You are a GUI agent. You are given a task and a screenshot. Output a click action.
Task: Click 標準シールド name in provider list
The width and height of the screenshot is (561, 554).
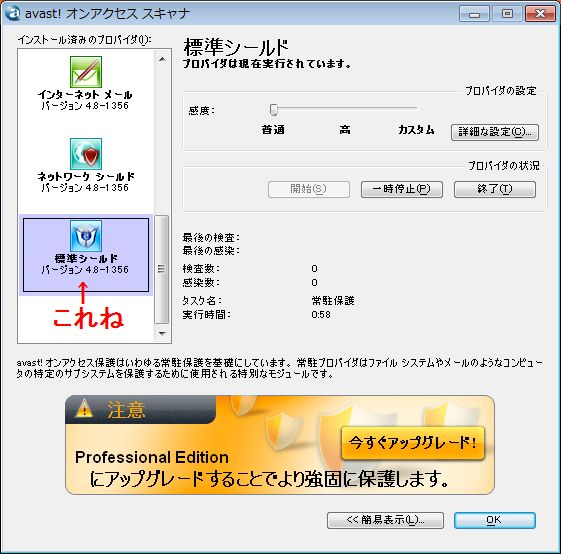tap(86, 258)
